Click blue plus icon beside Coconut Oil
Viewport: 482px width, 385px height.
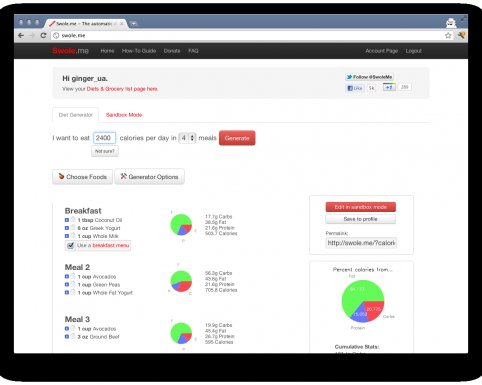click(67, 220)
